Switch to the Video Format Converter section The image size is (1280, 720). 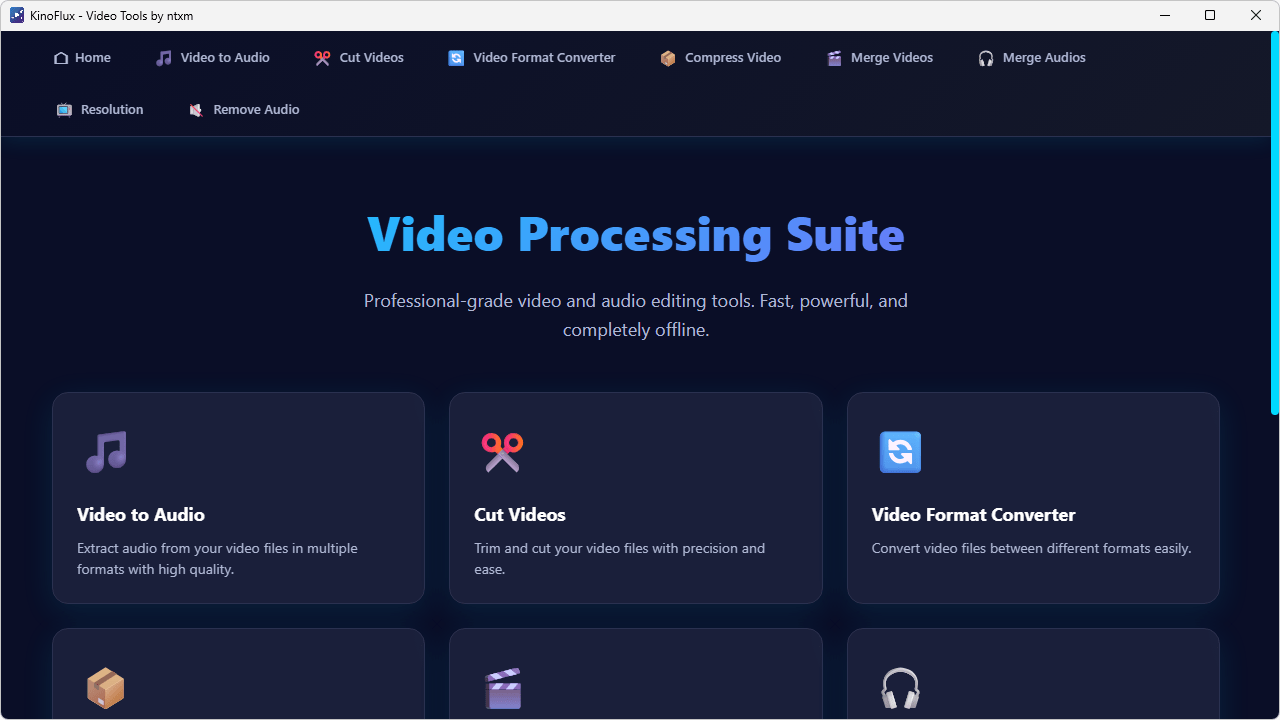531,57
